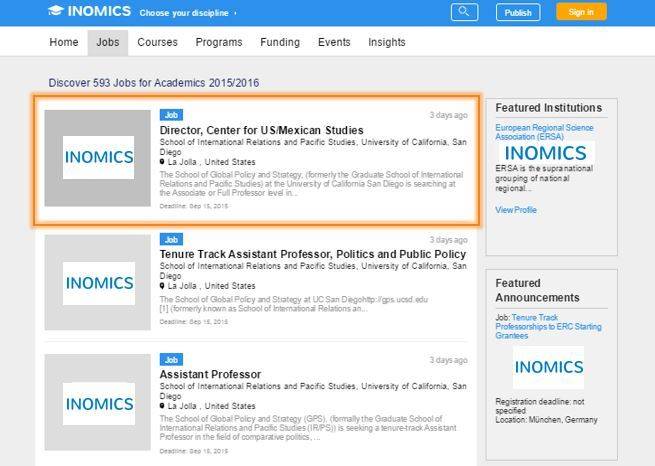Select the Jobs tab

pyautogui.click(x=108, y=42)
